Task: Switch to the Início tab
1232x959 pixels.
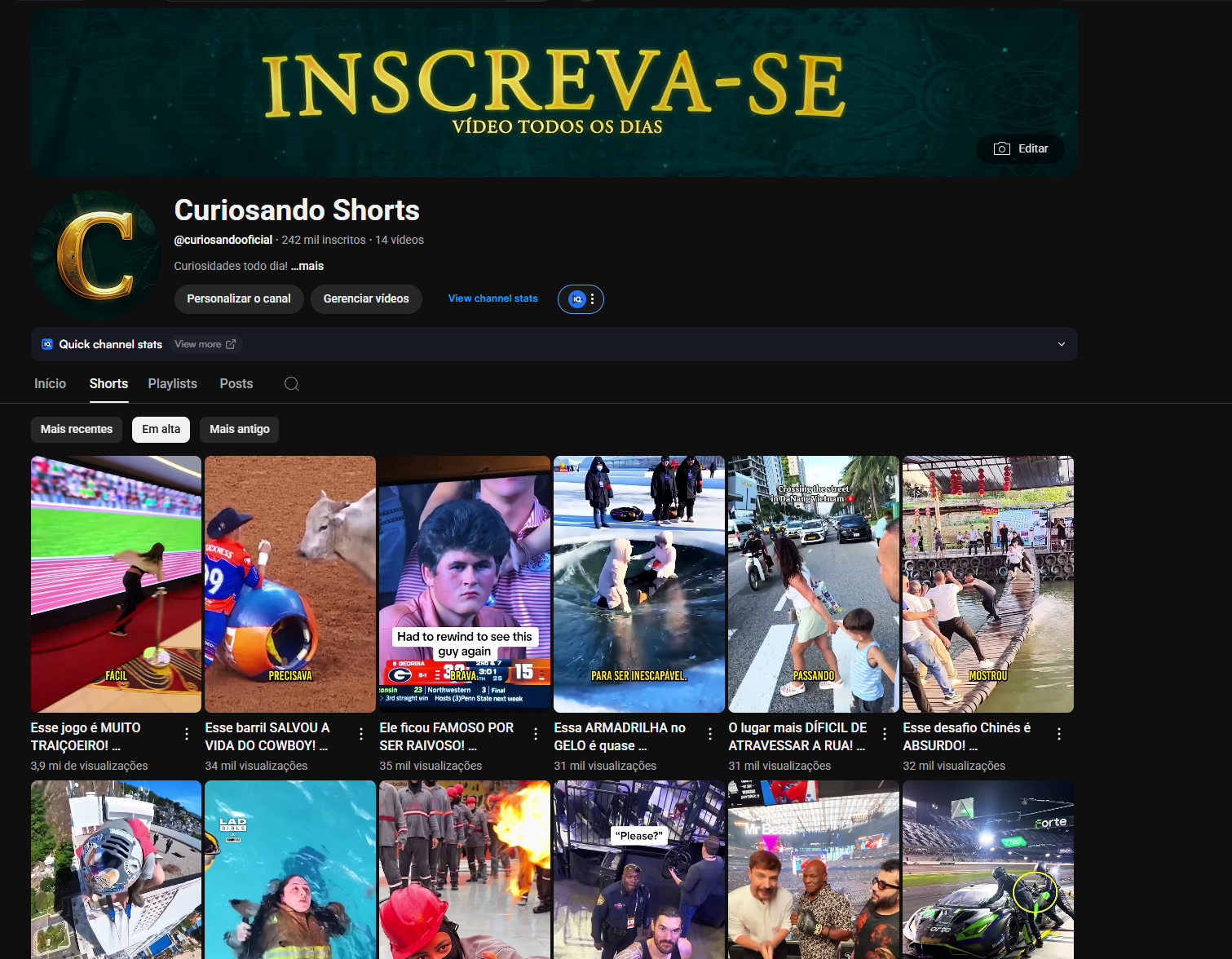Action: tap(50, 384)
